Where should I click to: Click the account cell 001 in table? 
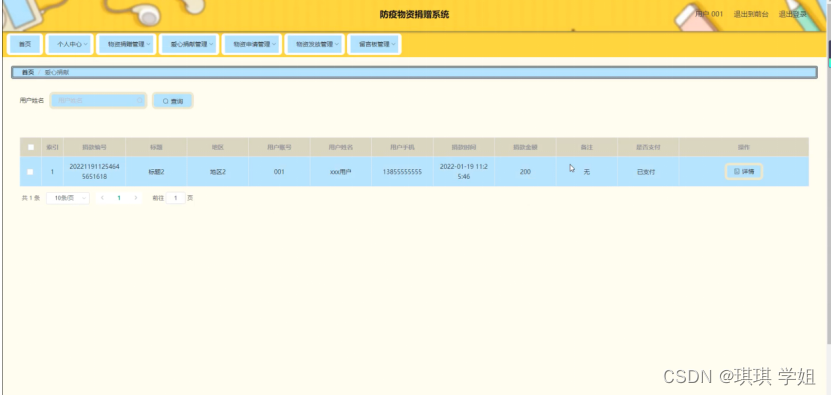(279, 172)
